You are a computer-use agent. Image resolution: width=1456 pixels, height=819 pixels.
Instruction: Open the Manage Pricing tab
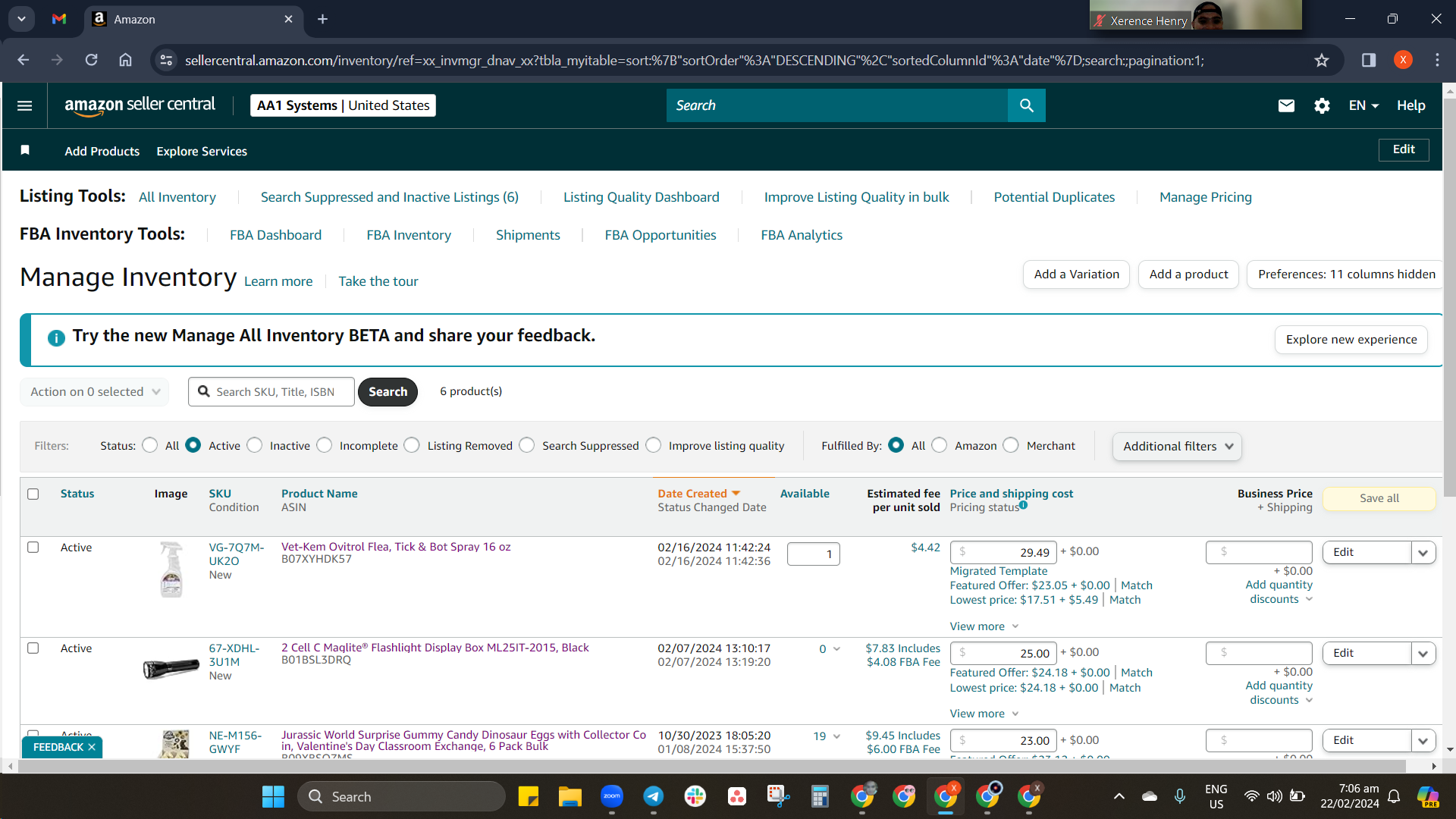click(1206, 197)
